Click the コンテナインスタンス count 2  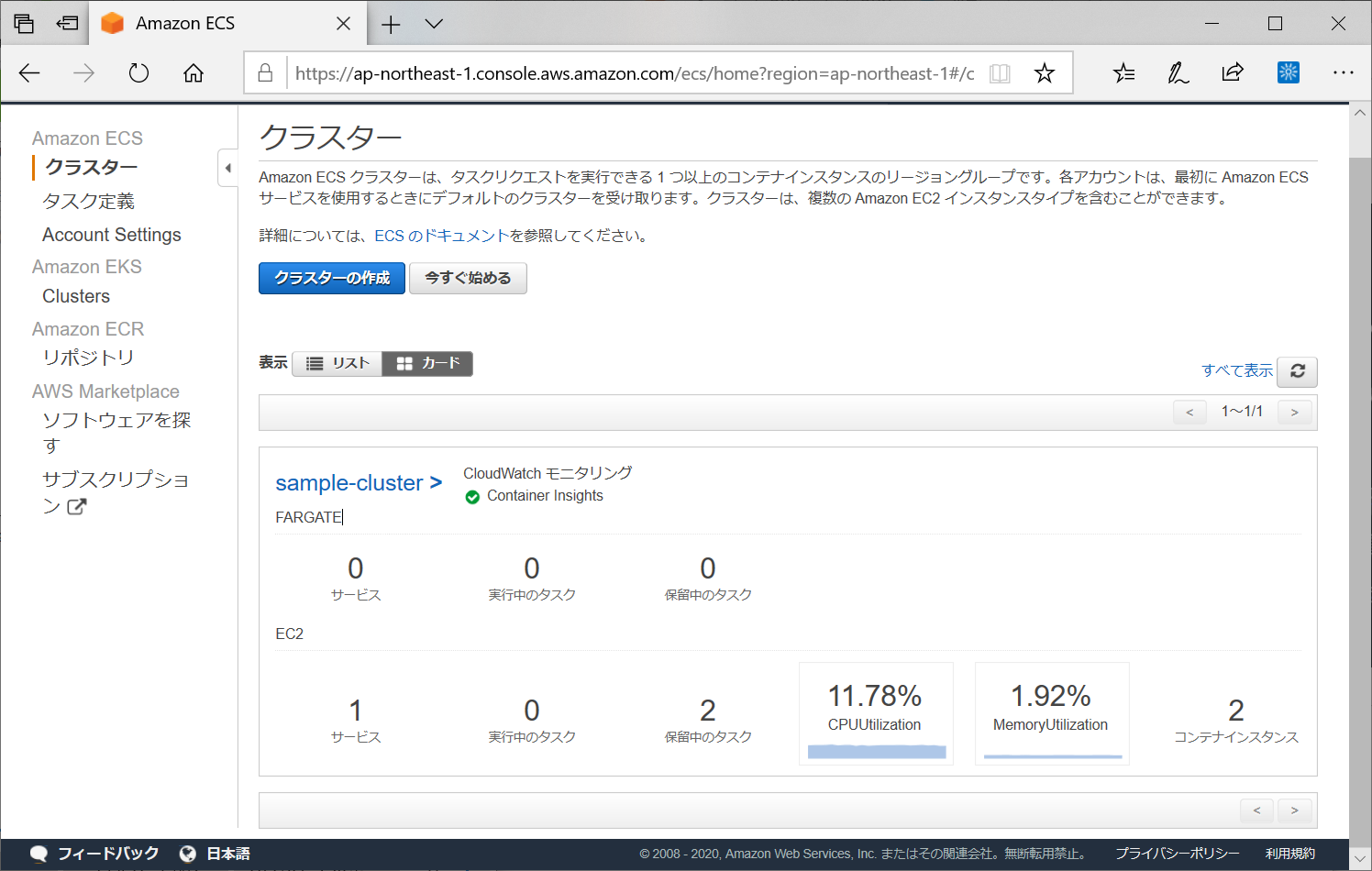(1236, 711)
